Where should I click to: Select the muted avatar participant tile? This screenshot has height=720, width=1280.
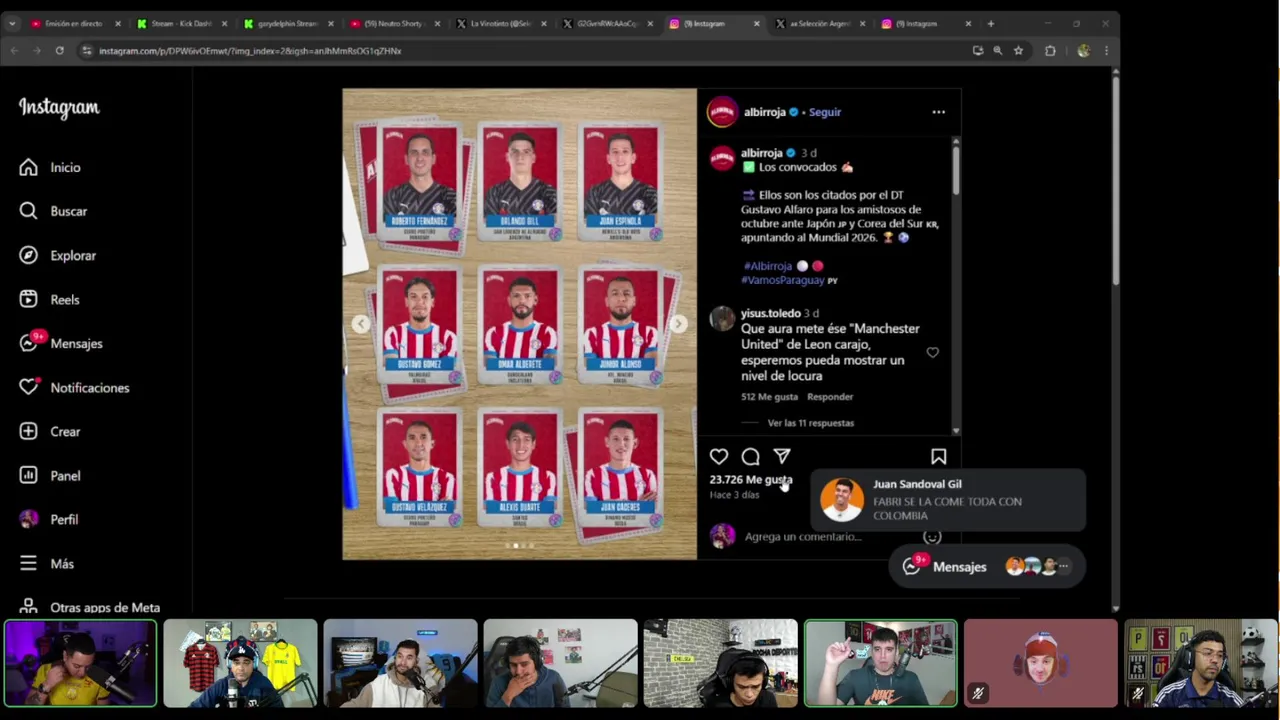coord(1040,663)
